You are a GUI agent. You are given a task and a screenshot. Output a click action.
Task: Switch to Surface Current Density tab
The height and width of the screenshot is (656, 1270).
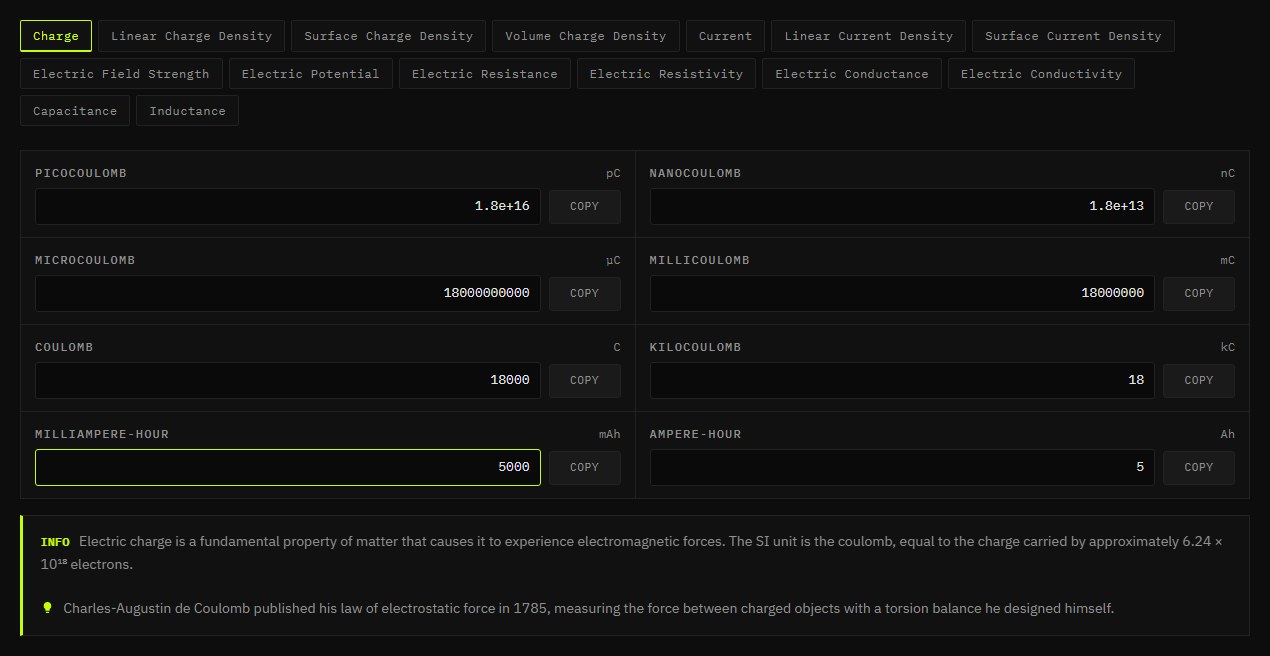(x=1073, y=36)
